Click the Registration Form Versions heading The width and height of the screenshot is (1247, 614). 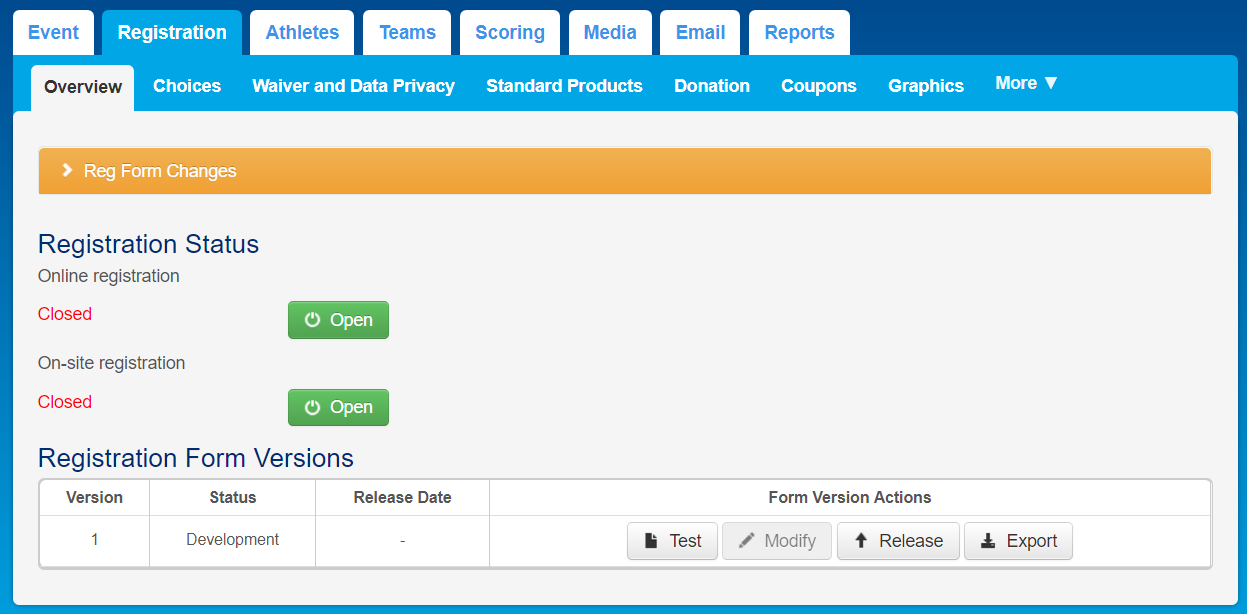click(x=196, y=458)
